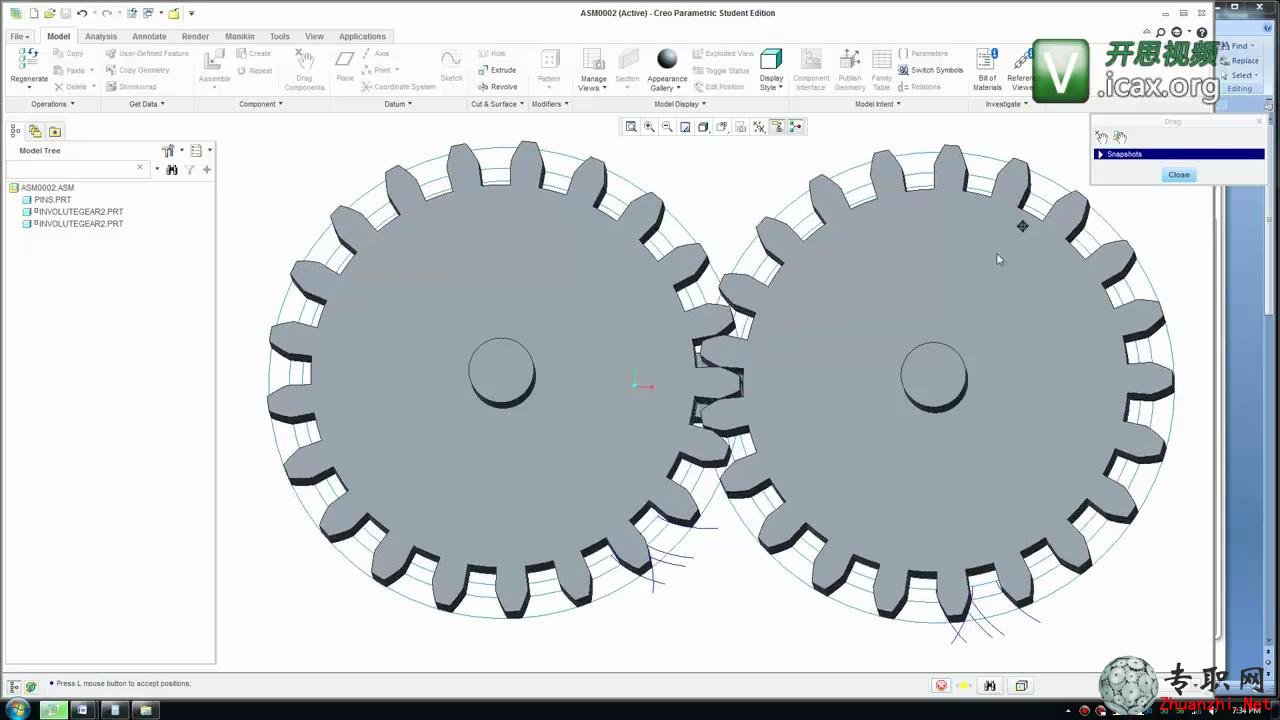The image size is (1280, 720).
Task: Toggle Datum display filters in graphics toolbar
Action: (x=759, y=127)
